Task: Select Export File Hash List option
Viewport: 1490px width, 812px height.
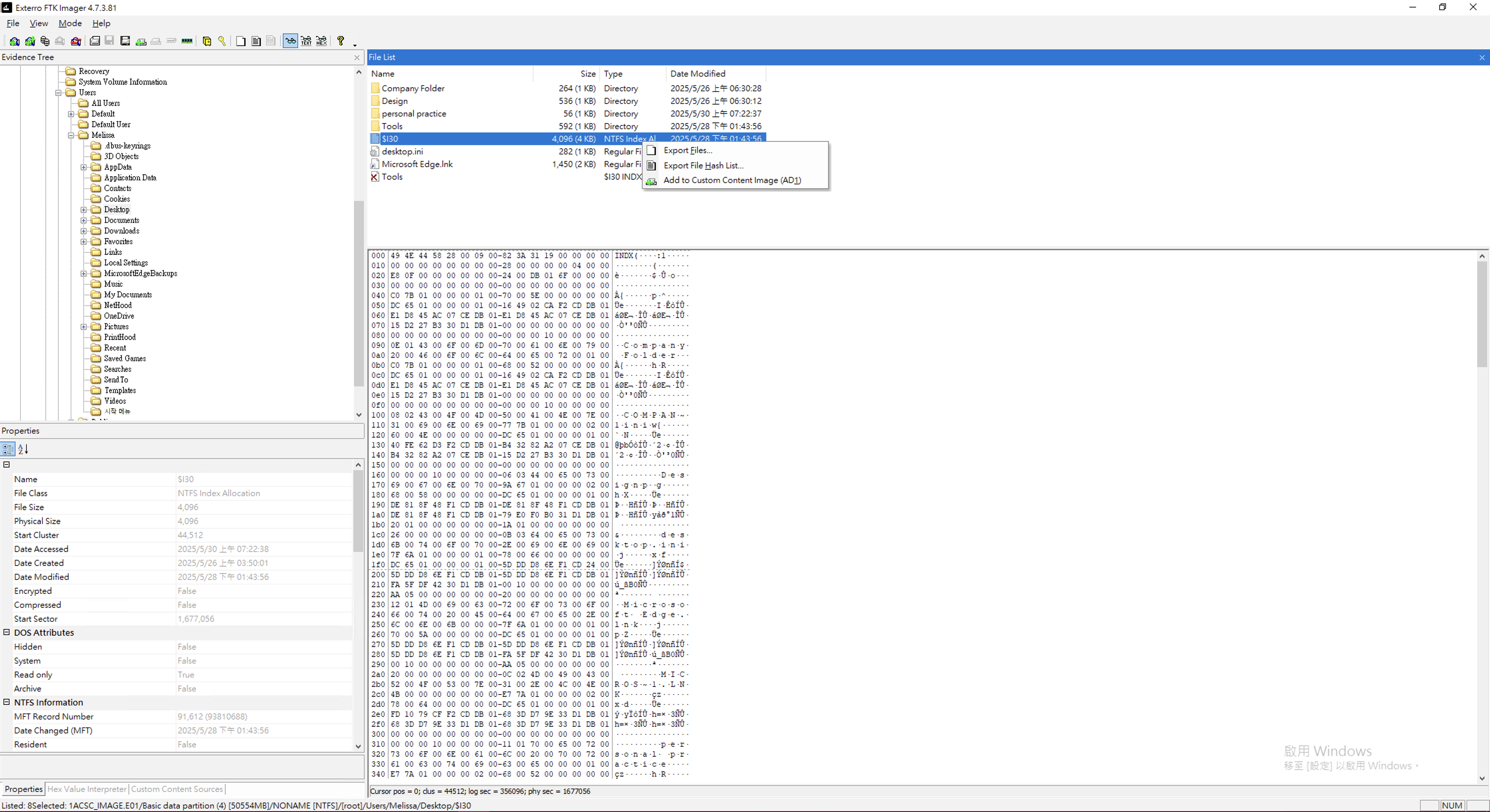Action: click(x=703, y=165)
